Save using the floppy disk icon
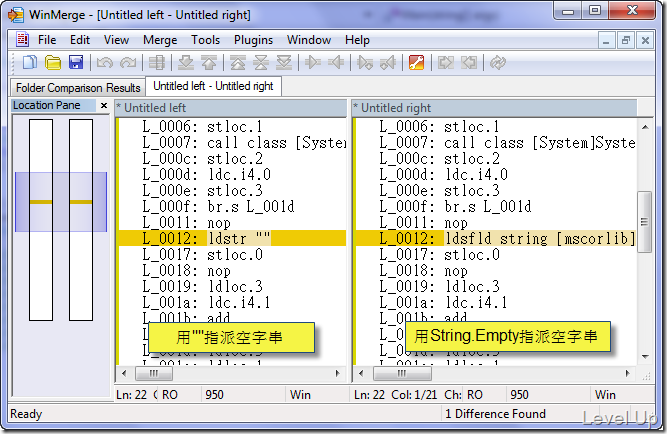This screenshot has width=667, height=434. point(76,63)
